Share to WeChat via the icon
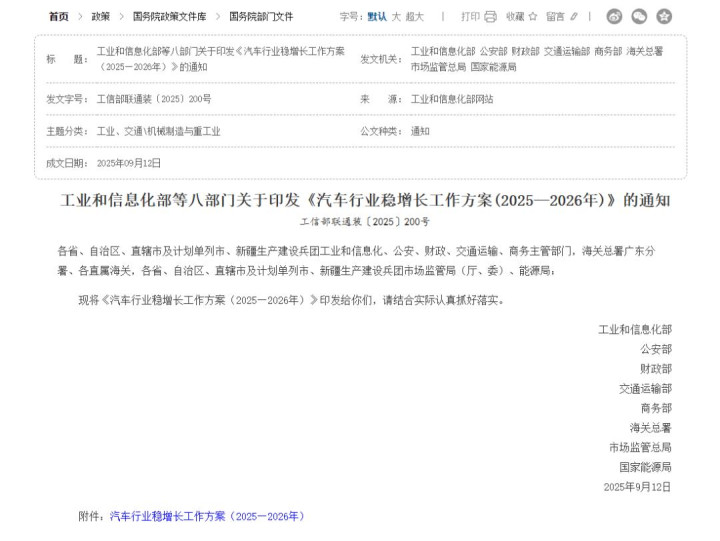 click(x=639, y=17)
